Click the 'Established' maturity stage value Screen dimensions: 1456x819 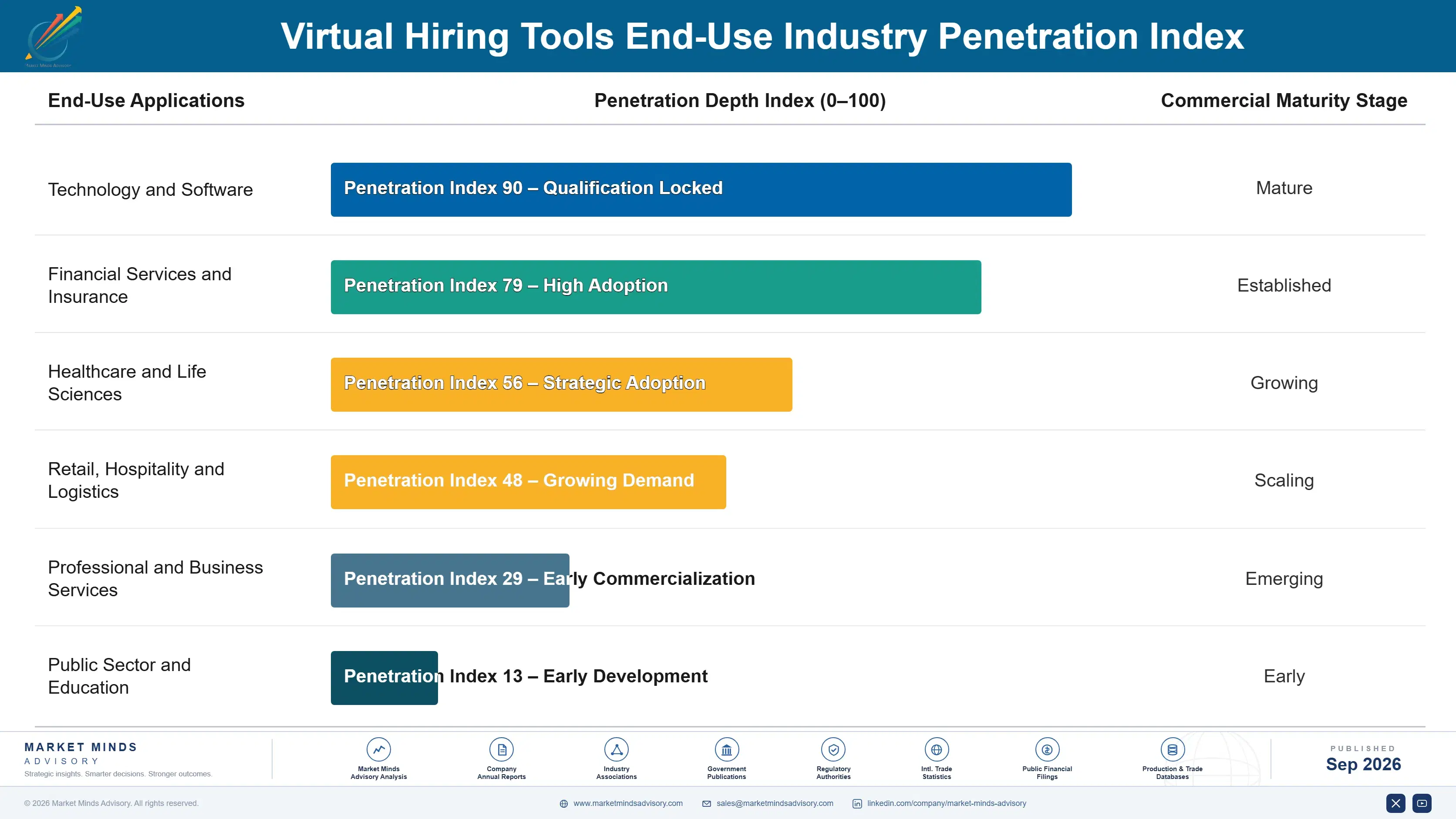(x=1284, y=285)
